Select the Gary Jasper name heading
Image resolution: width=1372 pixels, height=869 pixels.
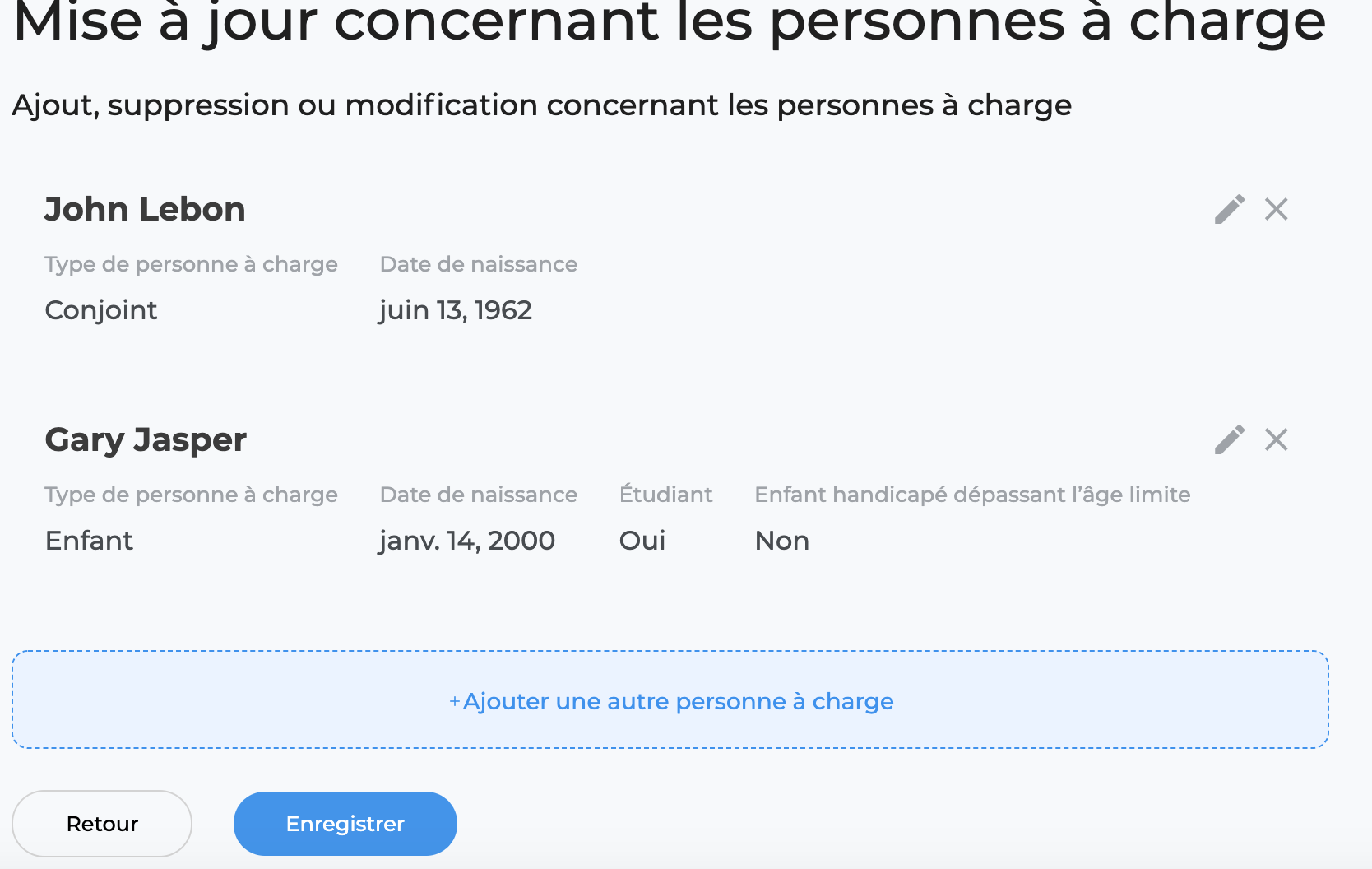(x=146, y=440)
